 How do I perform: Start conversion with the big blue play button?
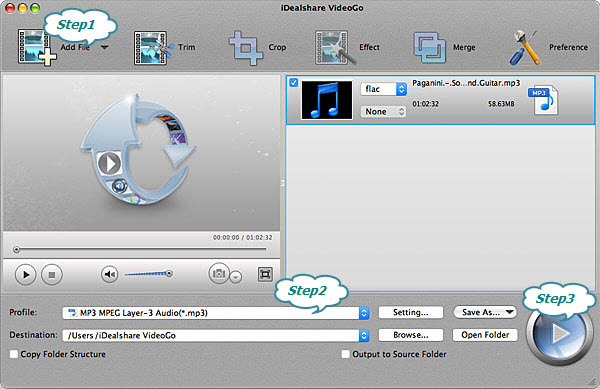pos(559,334)
